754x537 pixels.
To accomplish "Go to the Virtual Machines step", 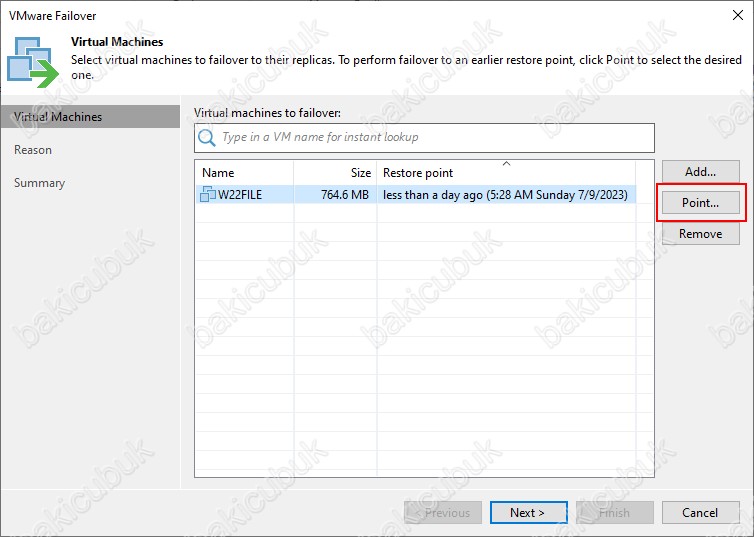I will coord(90,117).
